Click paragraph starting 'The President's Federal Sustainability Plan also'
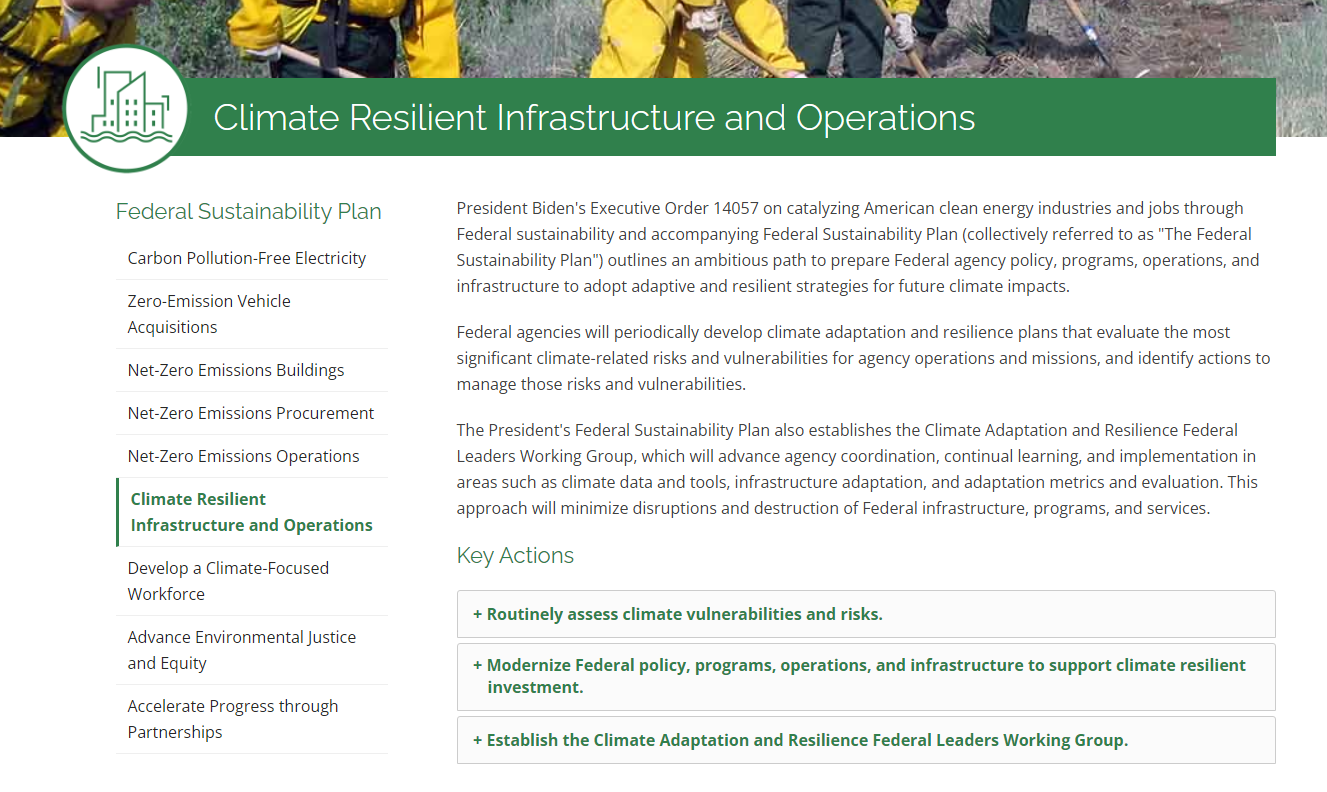Screen dimensions: 1327x792 (857, 469)
